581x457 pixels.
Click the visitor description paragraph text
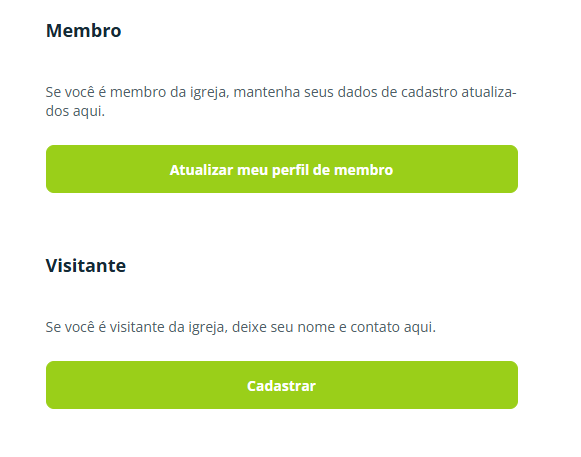(x=240, y=327)
